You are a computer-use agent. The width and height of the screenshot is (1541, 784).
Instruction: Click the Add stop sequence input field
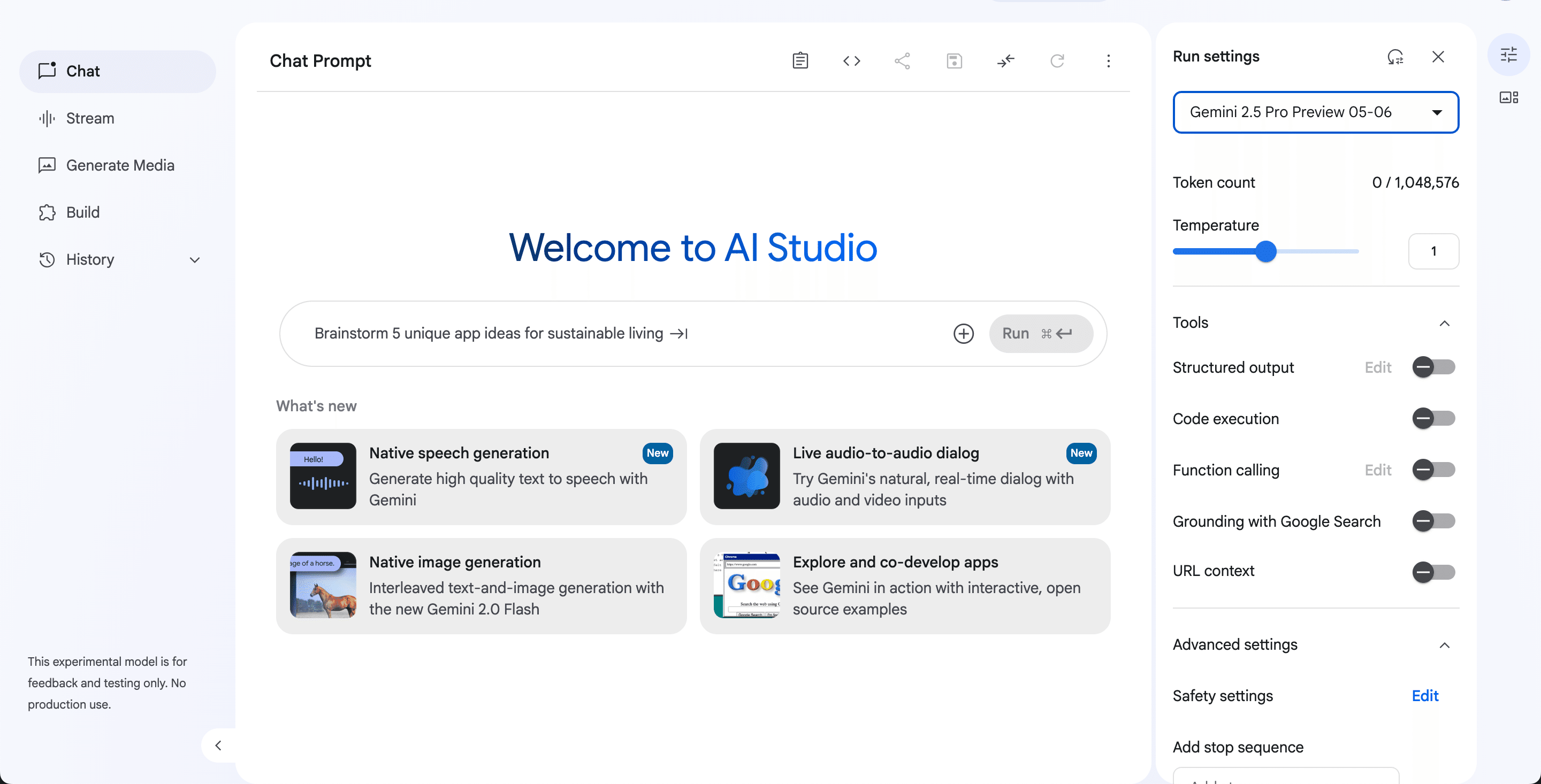coord(1286,775)
